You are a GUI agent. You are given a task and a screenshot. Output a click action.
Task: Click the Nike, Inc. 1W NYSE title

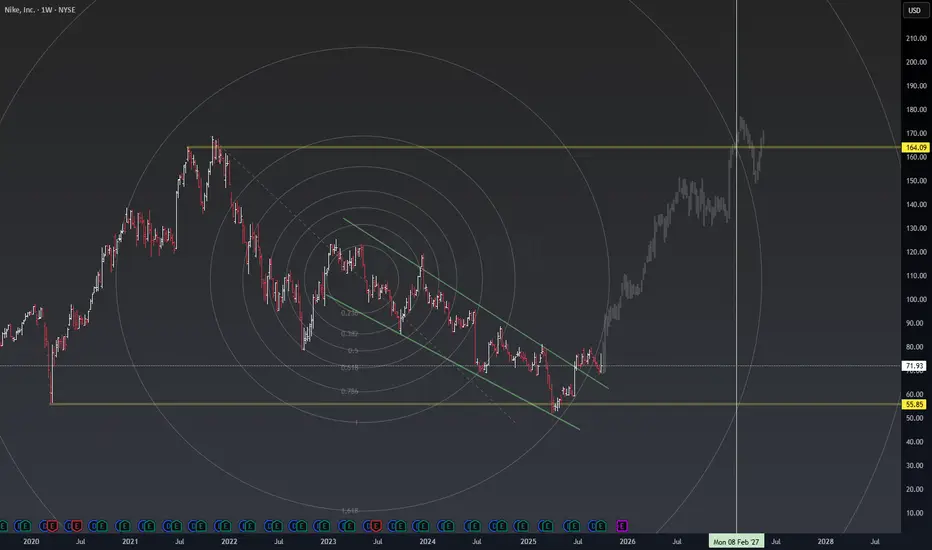click(x=40, y=10)
